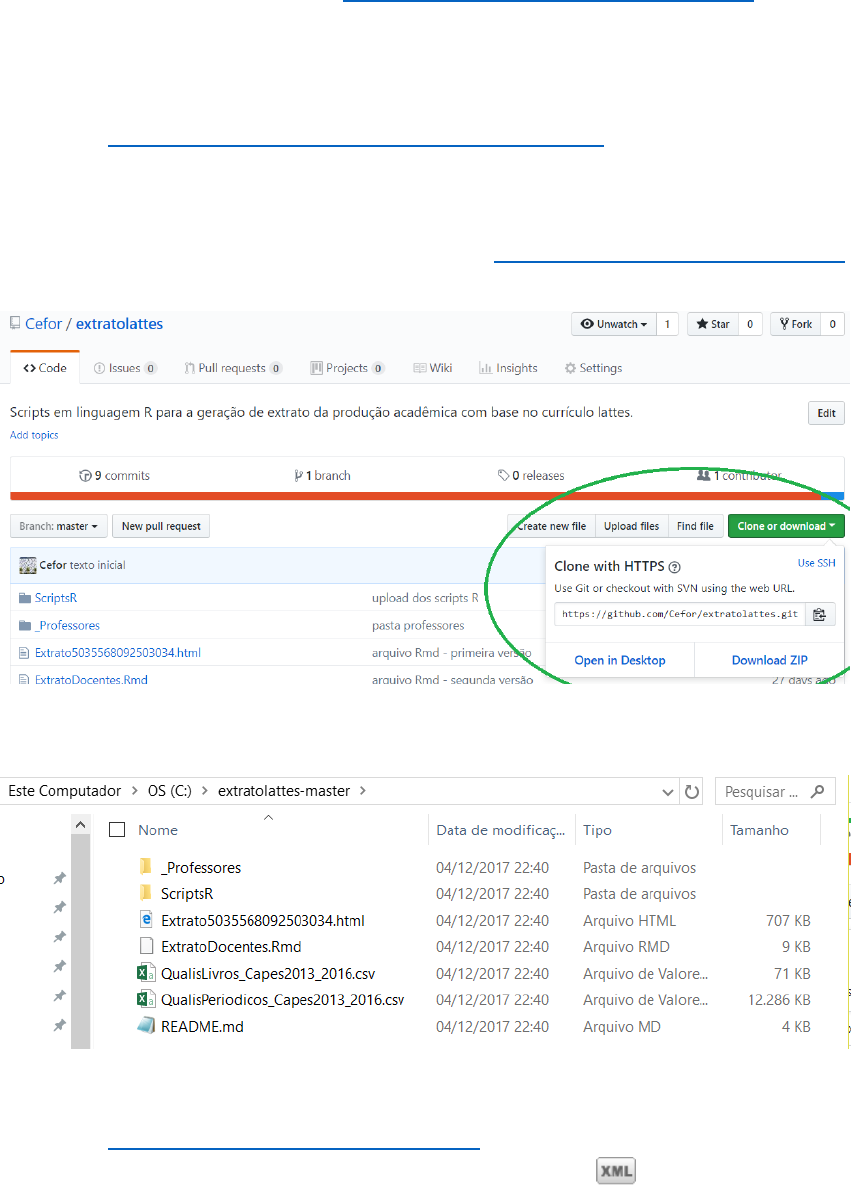
Task: Click the Find file button
Action: coord(695,526)
